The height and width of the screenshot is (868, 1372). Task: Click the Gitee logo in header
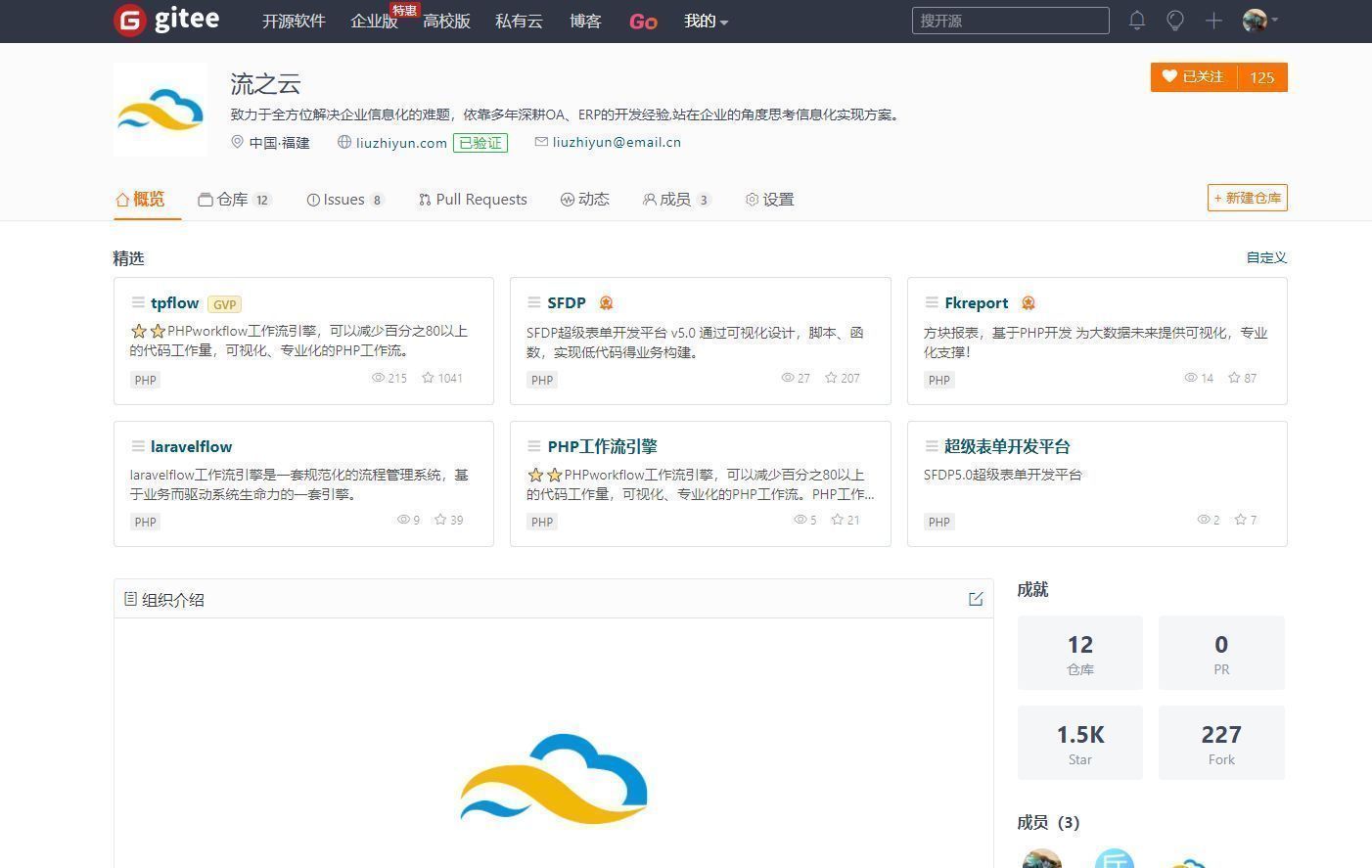point(166,20)
